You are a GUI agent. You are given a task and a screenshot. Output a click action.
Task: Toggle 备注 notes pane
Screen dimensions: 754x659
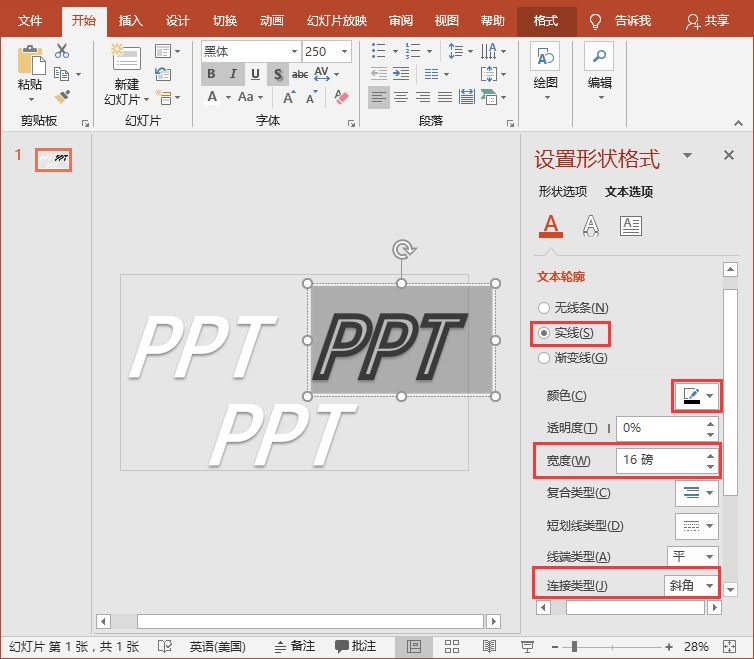coord(294,646)
